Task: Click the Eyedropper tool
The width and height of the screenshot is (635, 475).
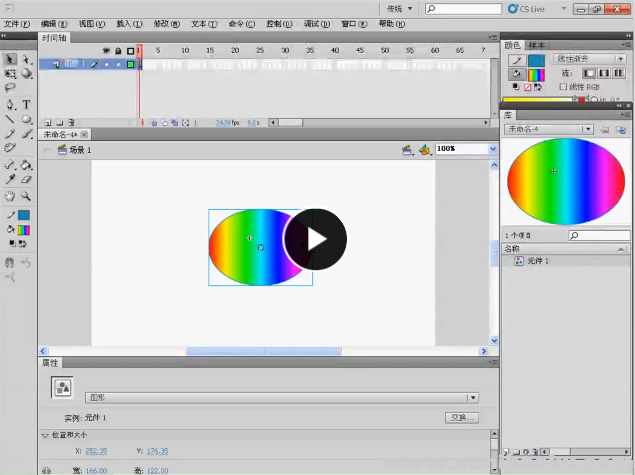Action: pyautogui.click(x=10, y=179)
